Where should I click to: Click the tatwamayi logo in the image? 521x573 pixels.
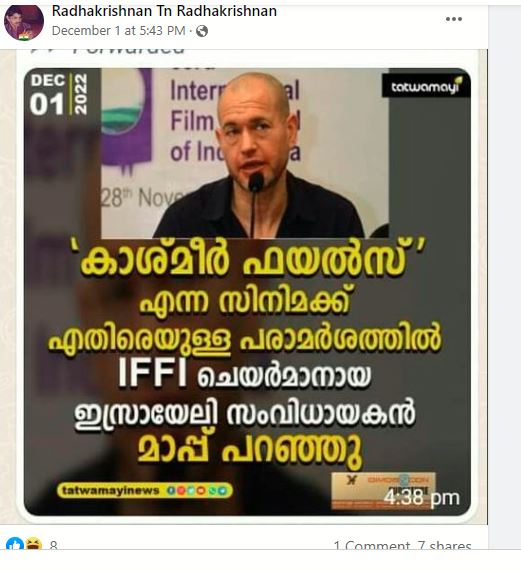point(426,86)
